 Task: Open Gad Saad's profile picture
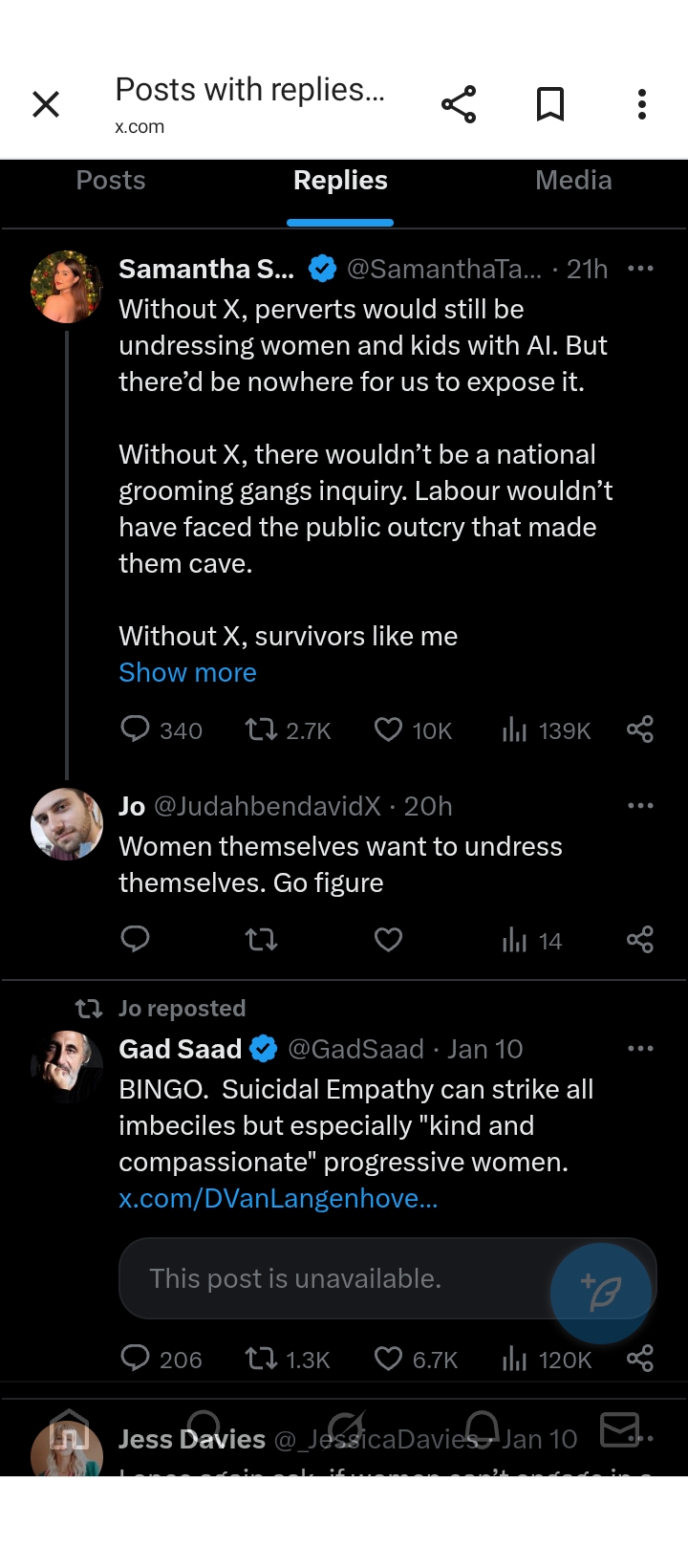pos(67,1066)
